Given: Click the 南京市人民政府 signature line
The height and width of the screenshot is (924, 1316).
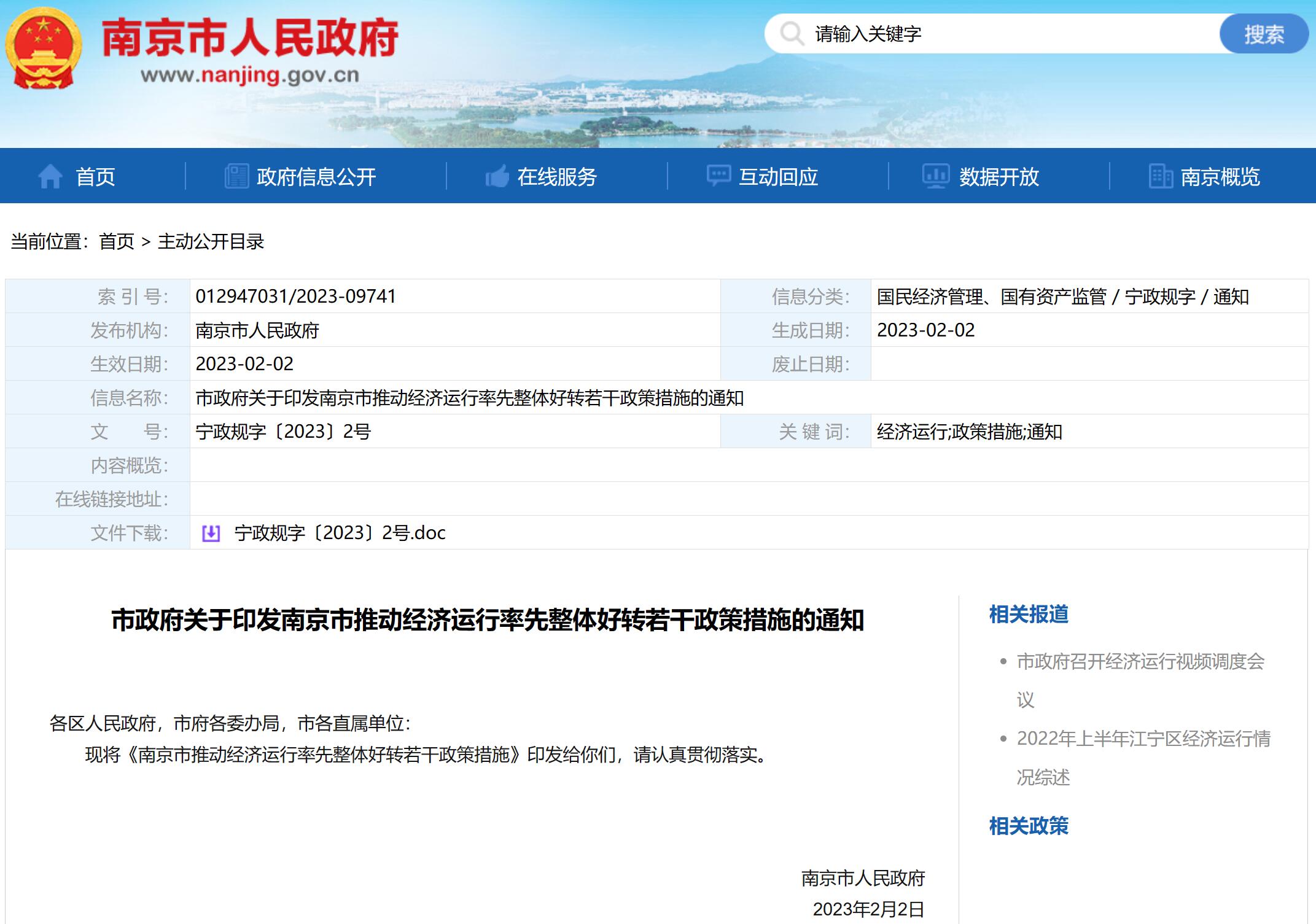Looking at the screenshot, I should point(863,879).
